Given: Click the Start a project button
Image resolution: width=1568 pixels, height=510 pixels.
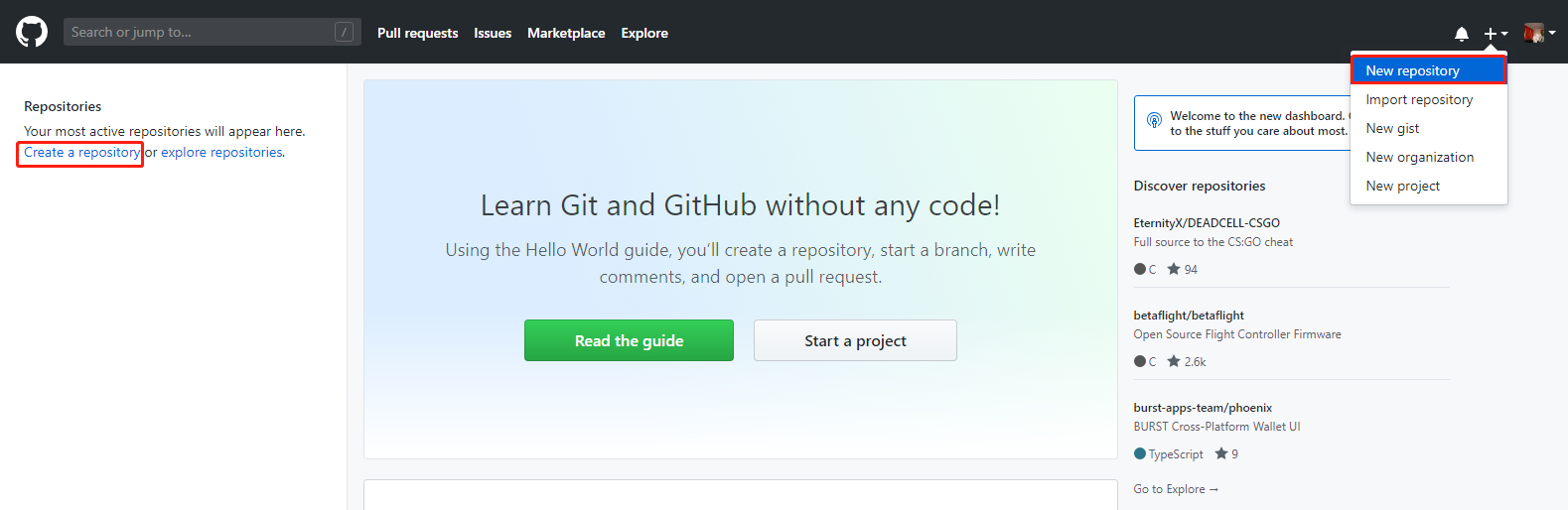Looking at the screenshot, I should 855,340.
